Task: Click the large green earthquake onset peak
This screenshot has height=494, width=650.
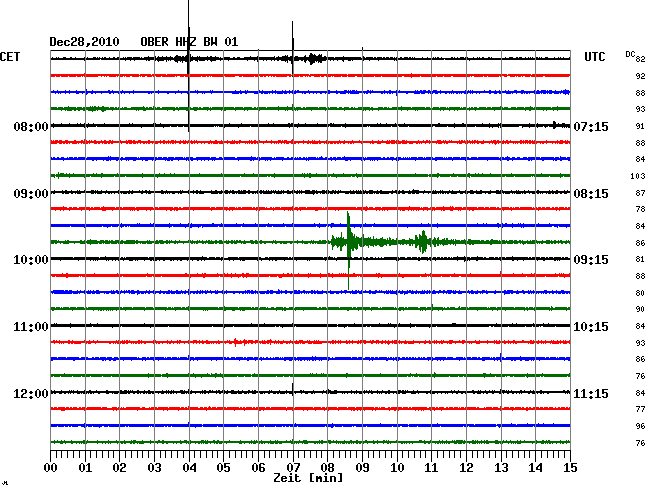Action: click(x=349, y=250)
